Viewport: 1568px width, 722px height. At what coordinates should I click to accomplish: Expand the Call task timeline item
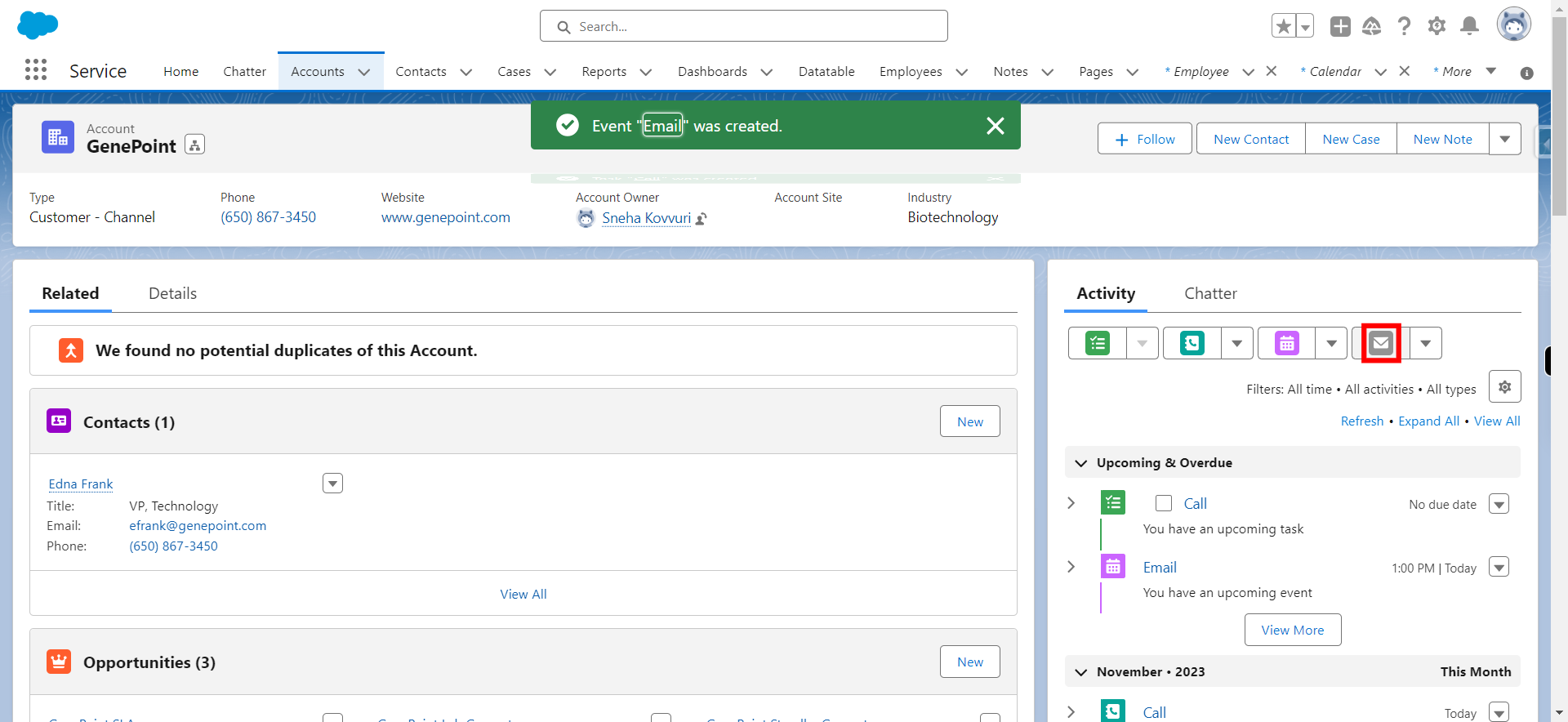[1071, 503]
